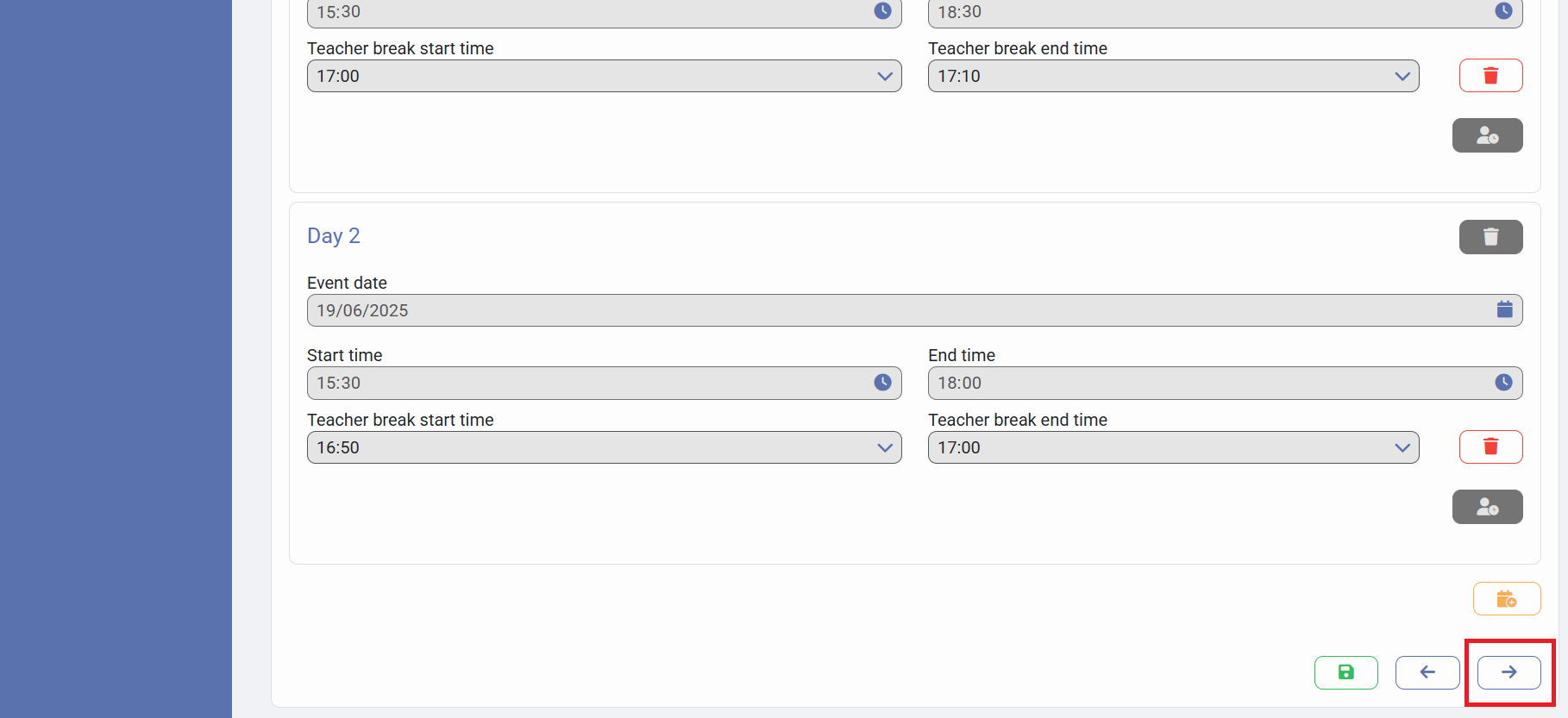The image size is (1568, 718).
Task: Click add teacher break above Day 2
Action: tap(1487, 135)
